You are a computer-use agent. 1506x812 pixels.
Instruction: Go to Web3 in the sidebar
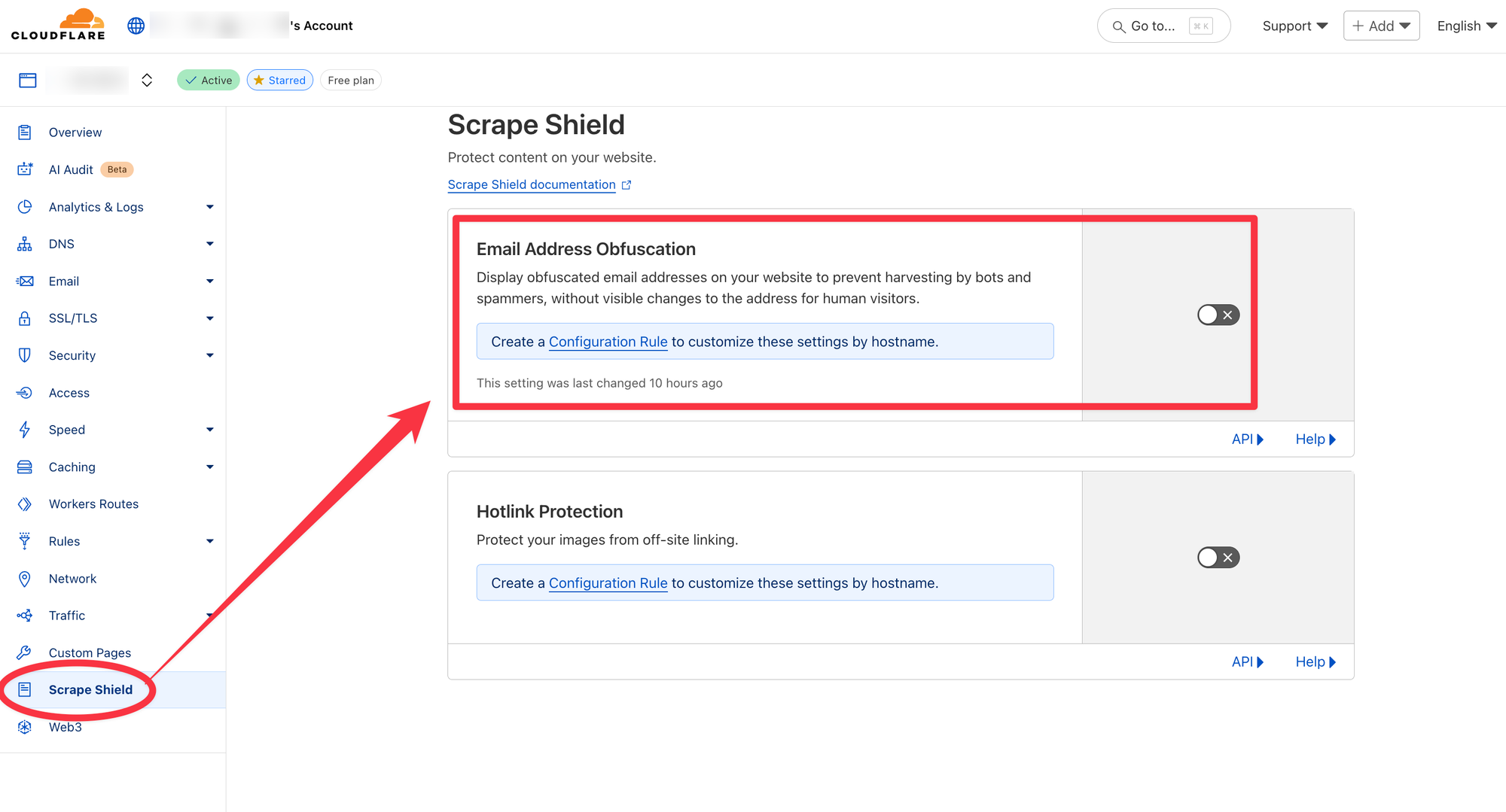click(x=66, y=727)
